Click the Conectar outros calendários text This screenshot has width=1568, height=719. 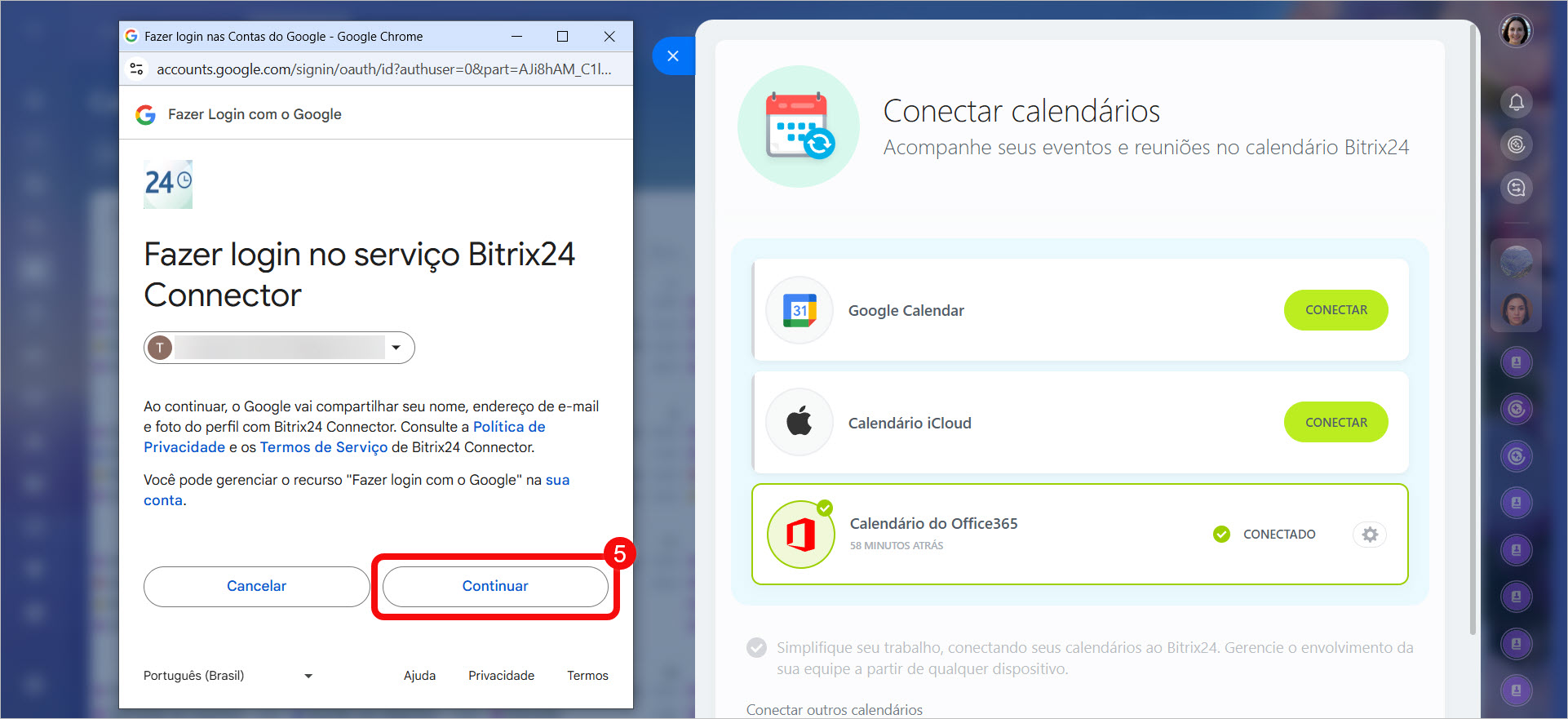834,710
